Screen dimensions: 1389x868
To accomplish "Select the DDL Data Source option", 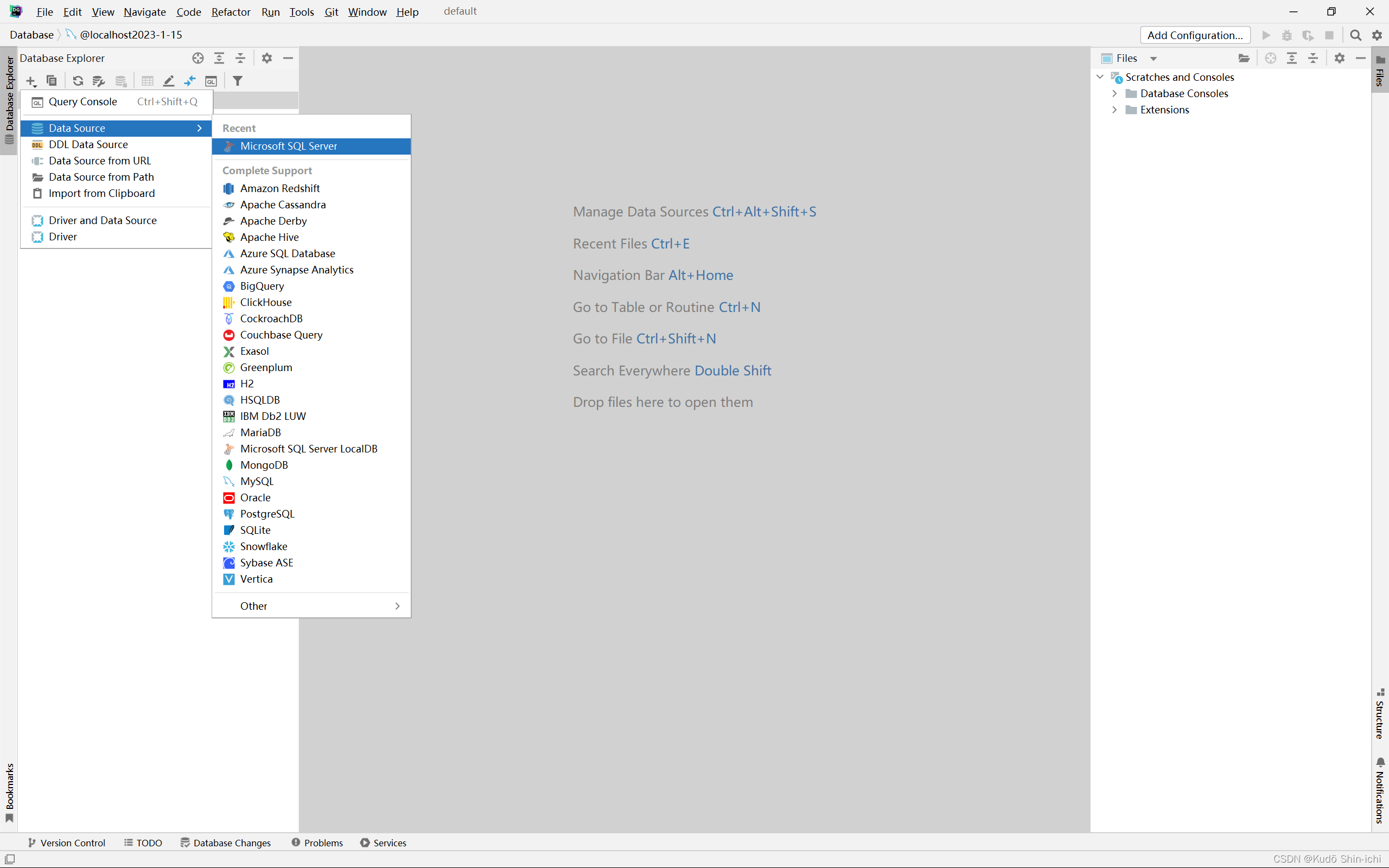I will click(88, 144).
